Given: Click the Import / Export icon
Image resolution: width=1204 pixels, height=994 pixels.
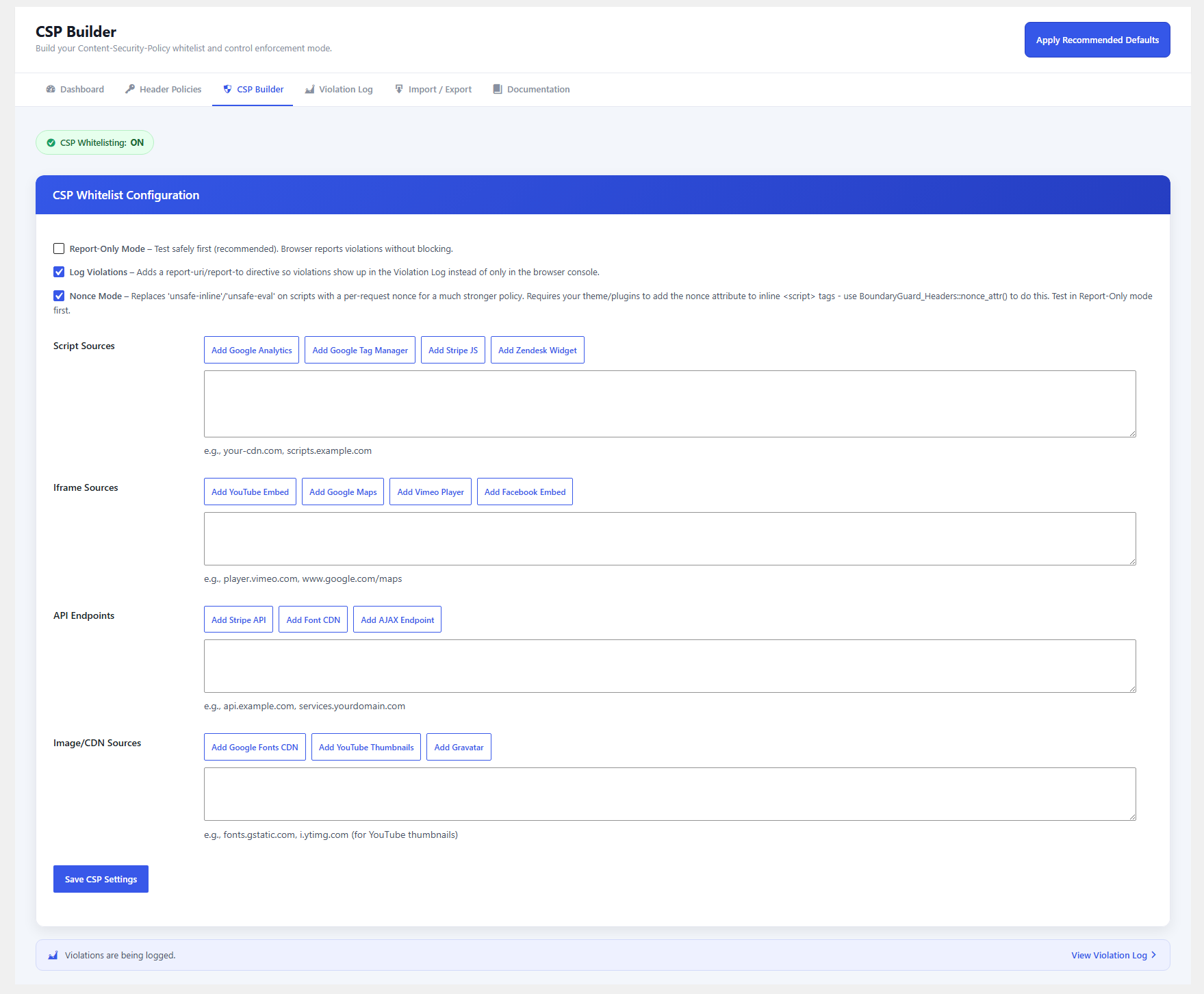Looking at the screenshot, I should 399,89.
